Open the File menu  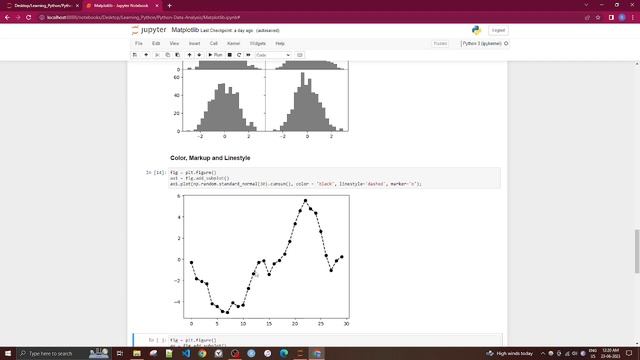[x=139, y=43]
